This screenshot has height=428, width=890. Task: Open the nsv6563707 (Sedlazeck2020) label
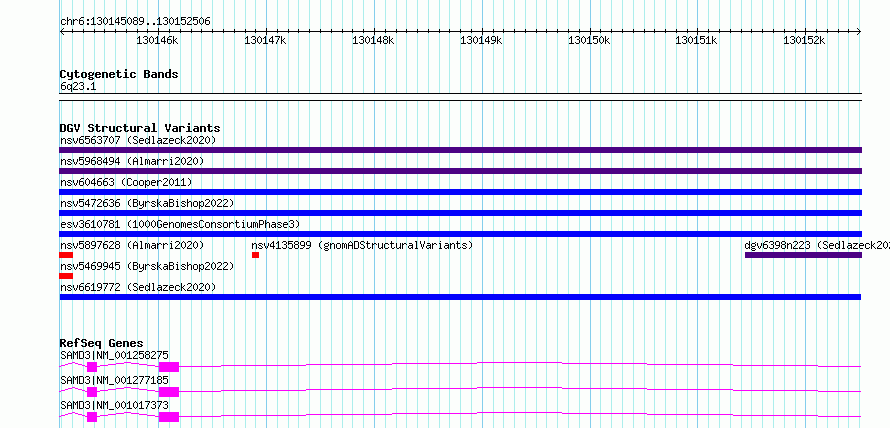138,140
